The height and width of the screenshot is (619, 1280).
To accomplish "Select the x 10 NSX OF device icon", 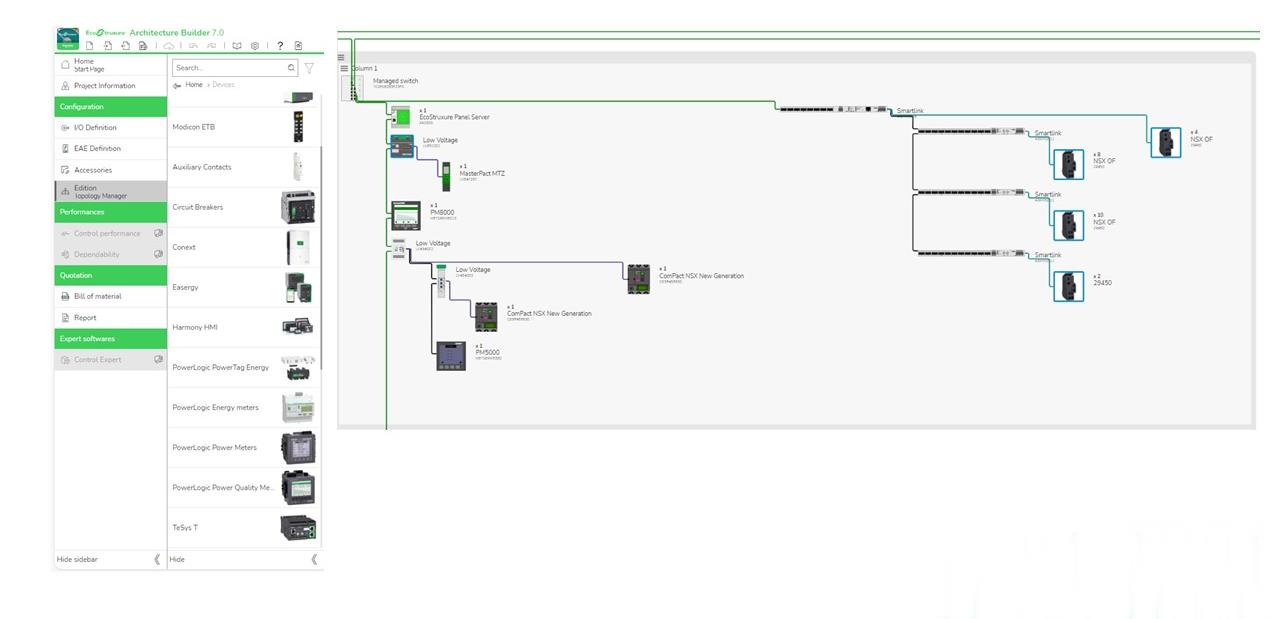I will click(1069, 225).
